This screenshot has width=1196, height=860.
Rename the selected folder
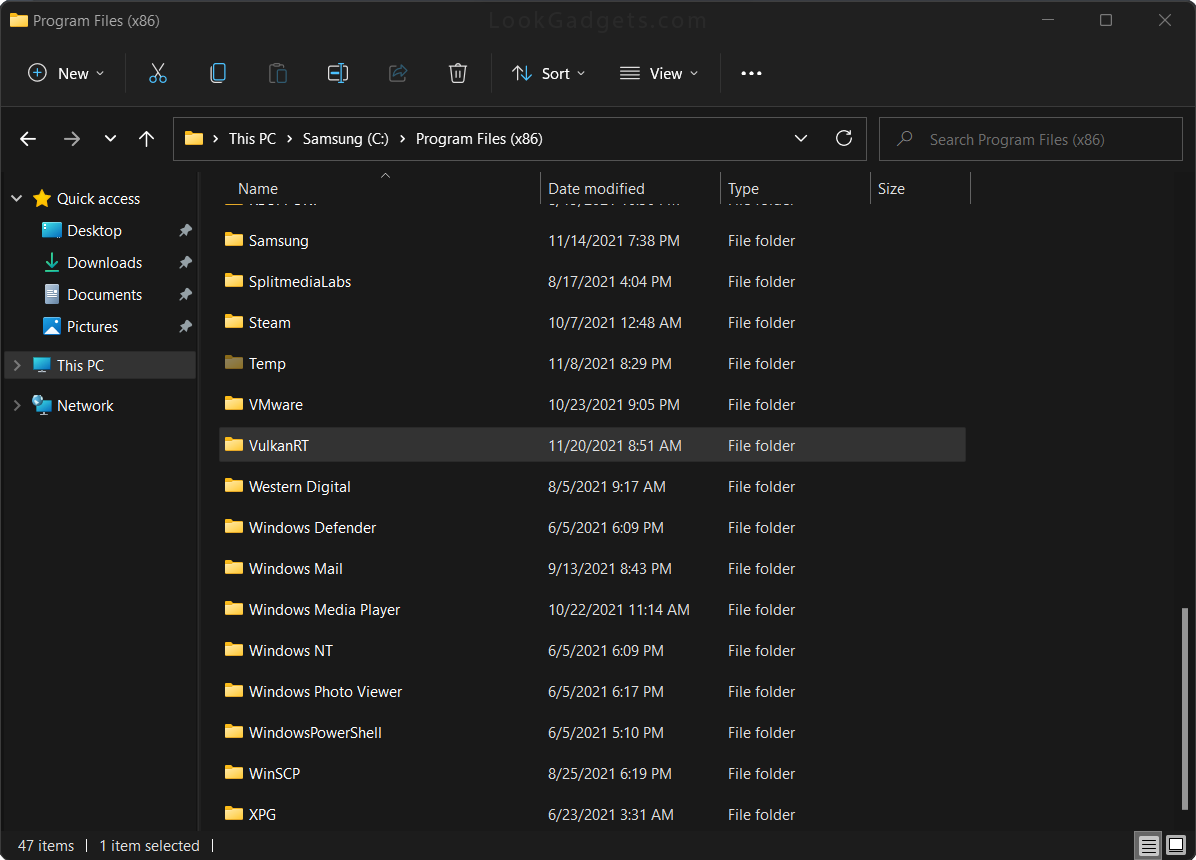point(338,72)
